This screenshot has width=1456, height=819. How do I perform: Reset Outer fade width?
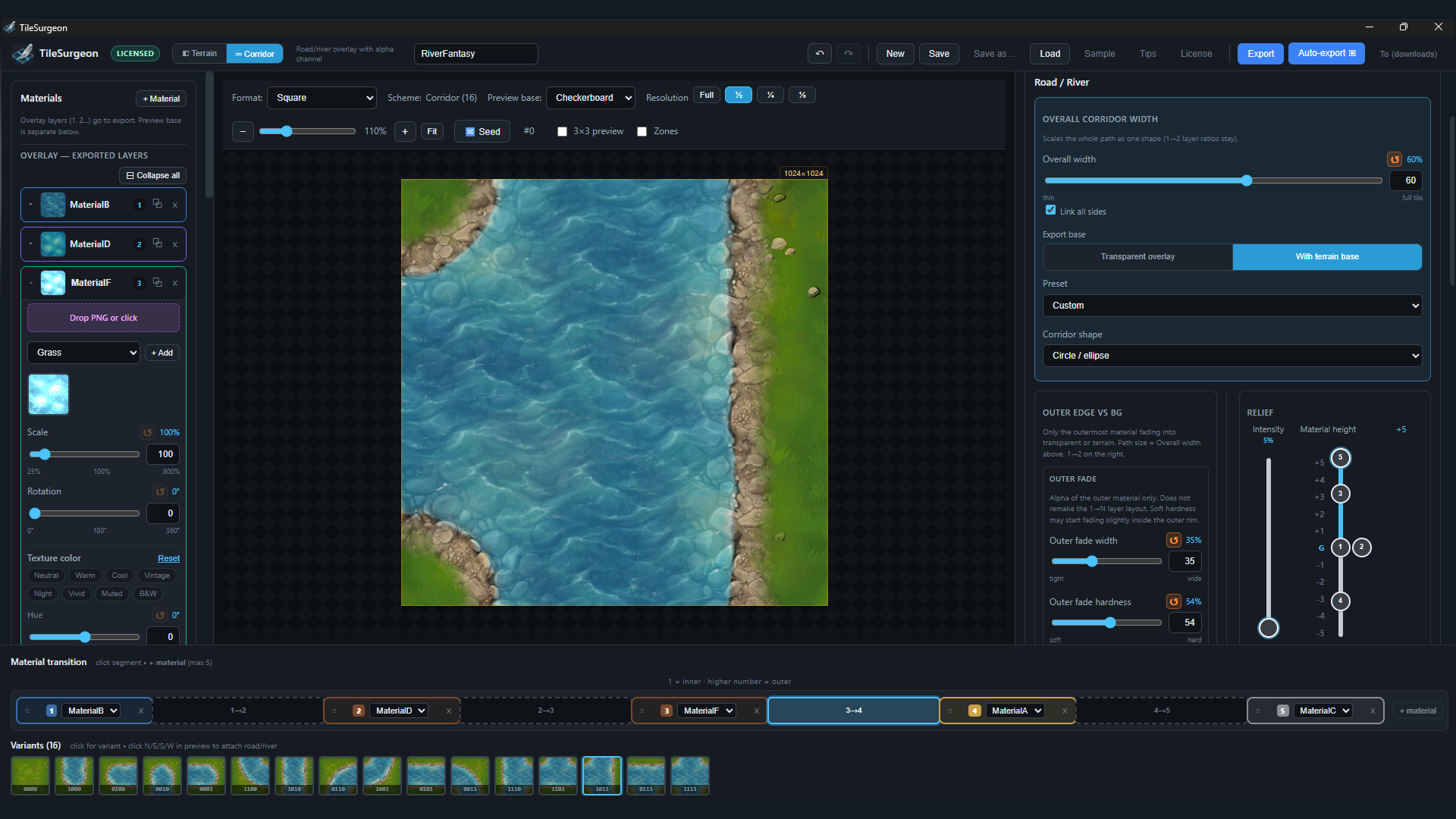point(1174,540)
